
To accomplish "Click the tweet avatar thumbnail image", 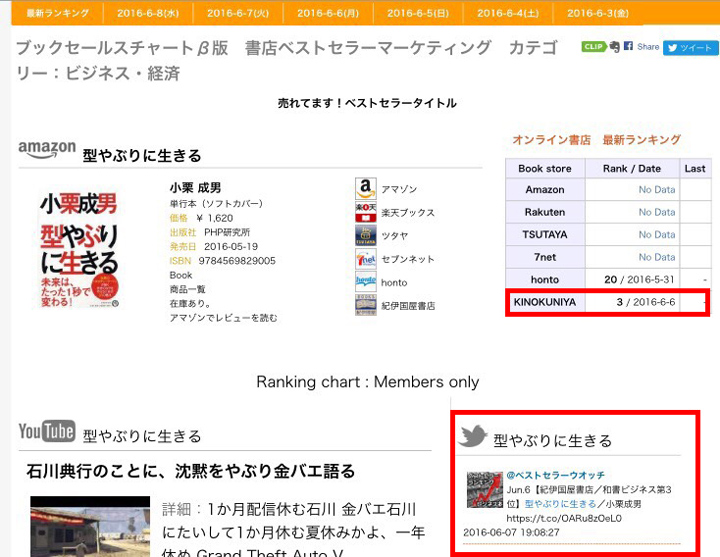I will (484, 490).
